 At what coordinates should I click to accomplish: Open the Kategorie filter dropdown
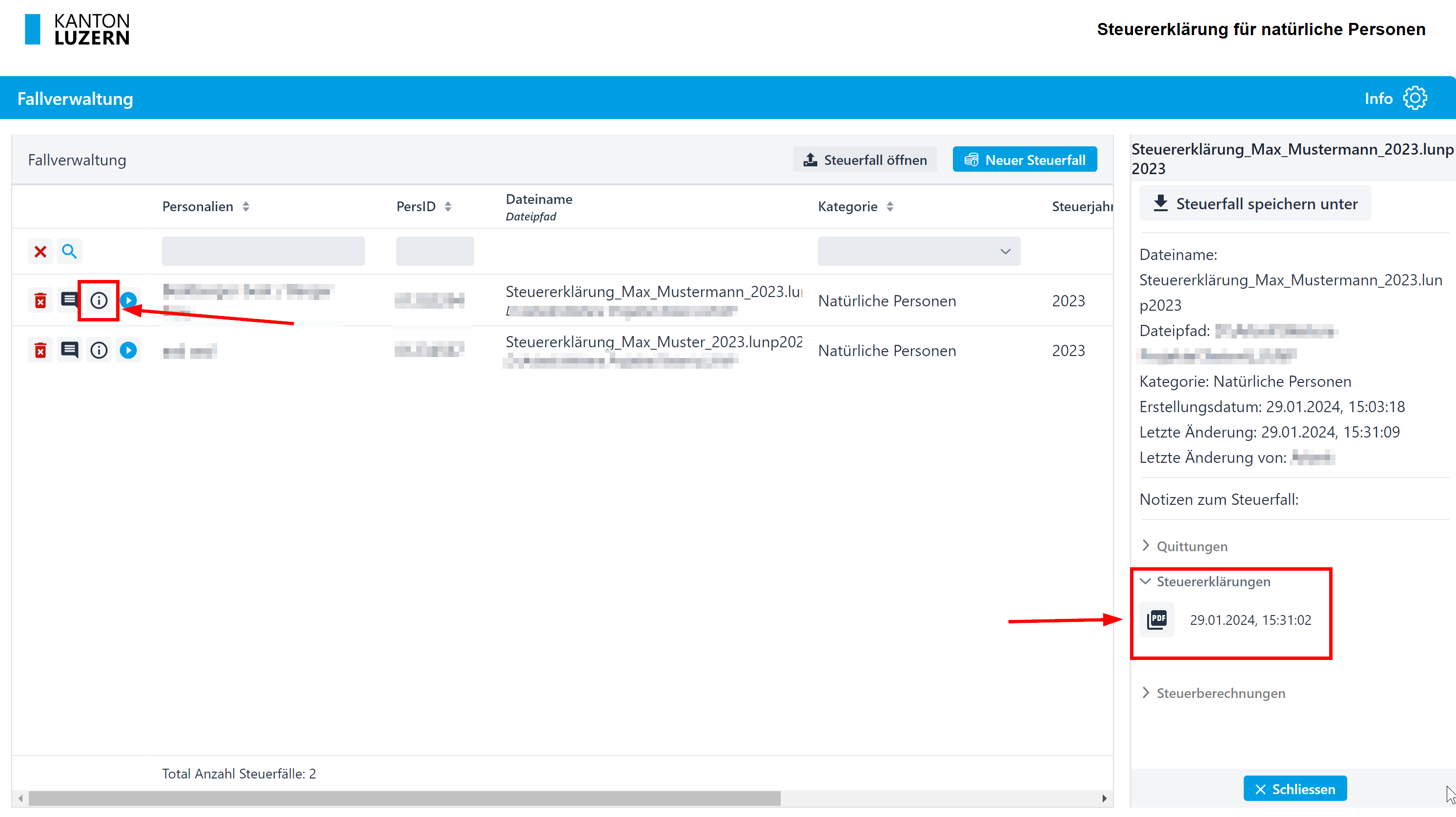coord(918,251)
